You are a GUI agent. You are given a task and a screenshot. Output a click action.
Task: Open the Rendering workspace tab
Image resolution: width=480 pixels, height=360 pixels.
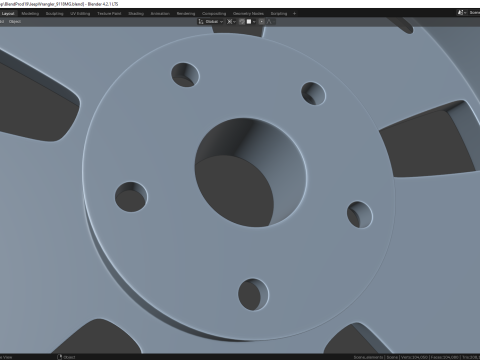point(186,14)
